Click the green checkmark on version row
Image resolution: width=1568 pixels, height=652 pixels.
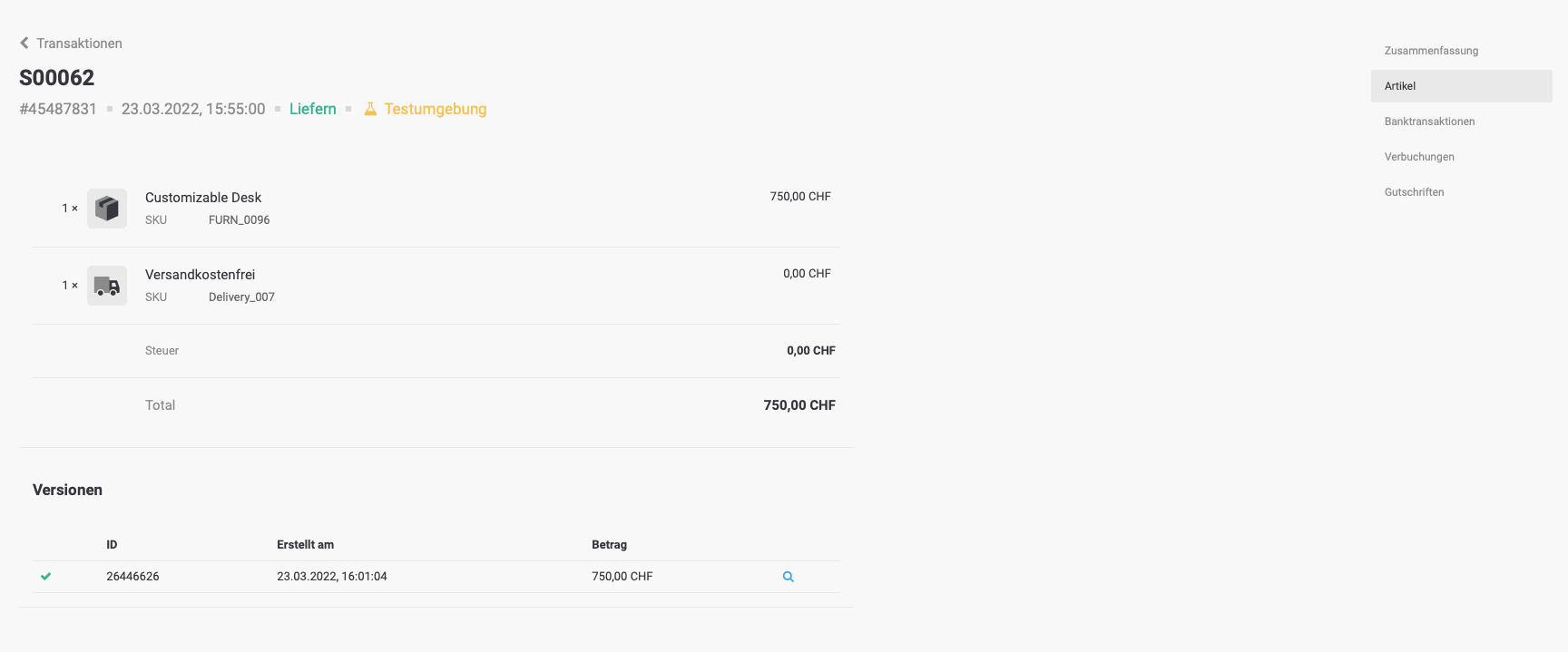[x=46, y=577]
